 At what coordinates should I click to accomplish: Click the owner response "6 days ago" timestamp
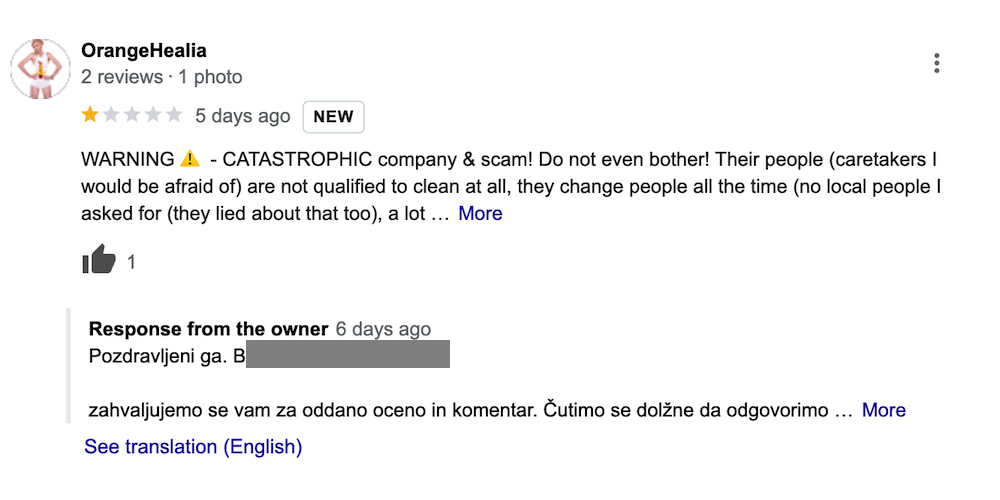pyautogui.click(x=383, y=329)
